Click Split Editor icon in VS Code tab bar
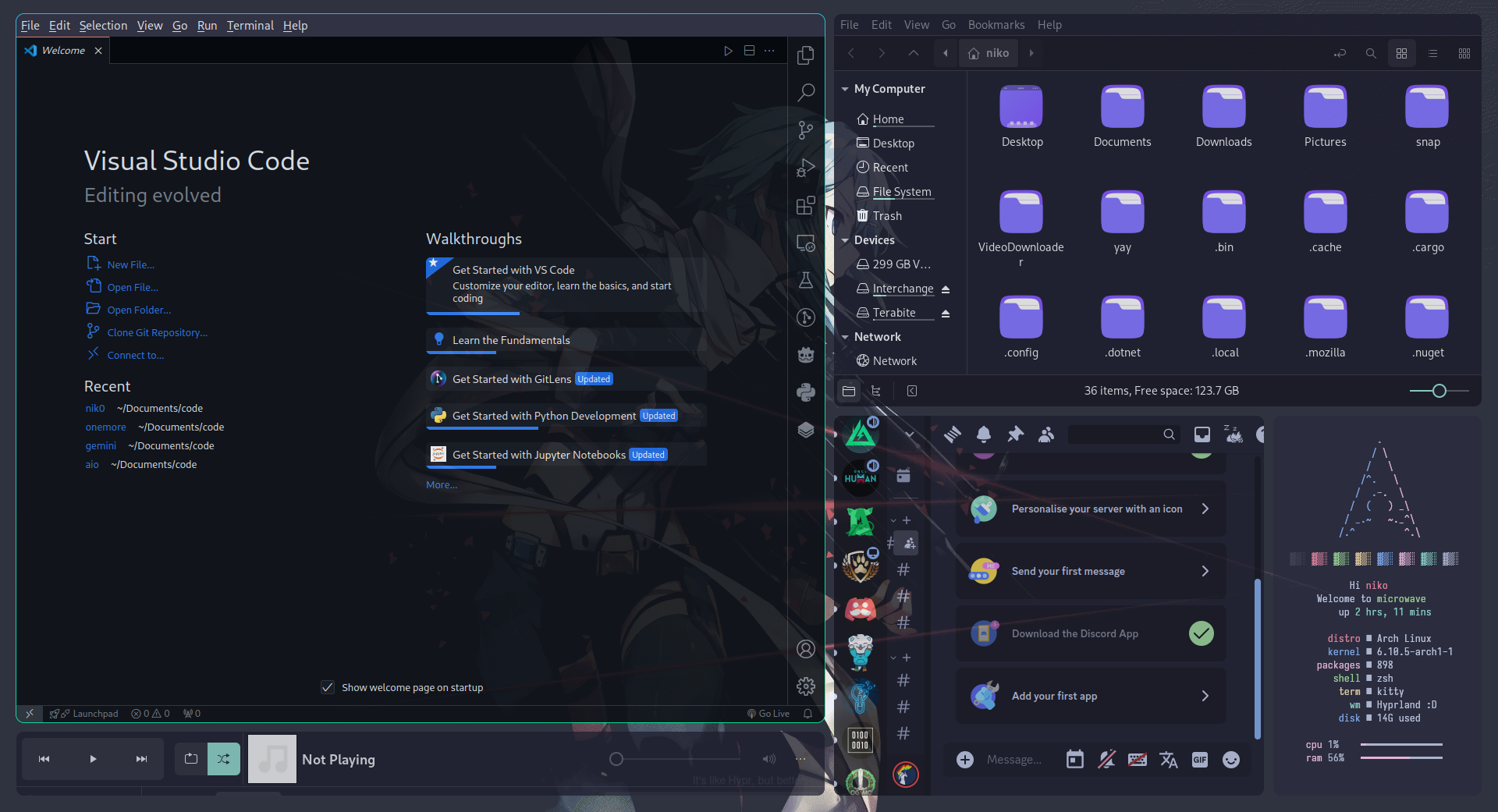Screen dimensions: 1498x812 tap(749, 51)
